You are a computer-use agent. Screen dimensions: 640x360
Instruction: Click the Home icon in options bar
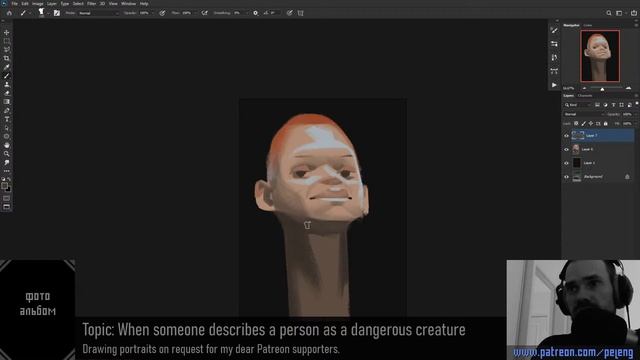pos(9,13)
